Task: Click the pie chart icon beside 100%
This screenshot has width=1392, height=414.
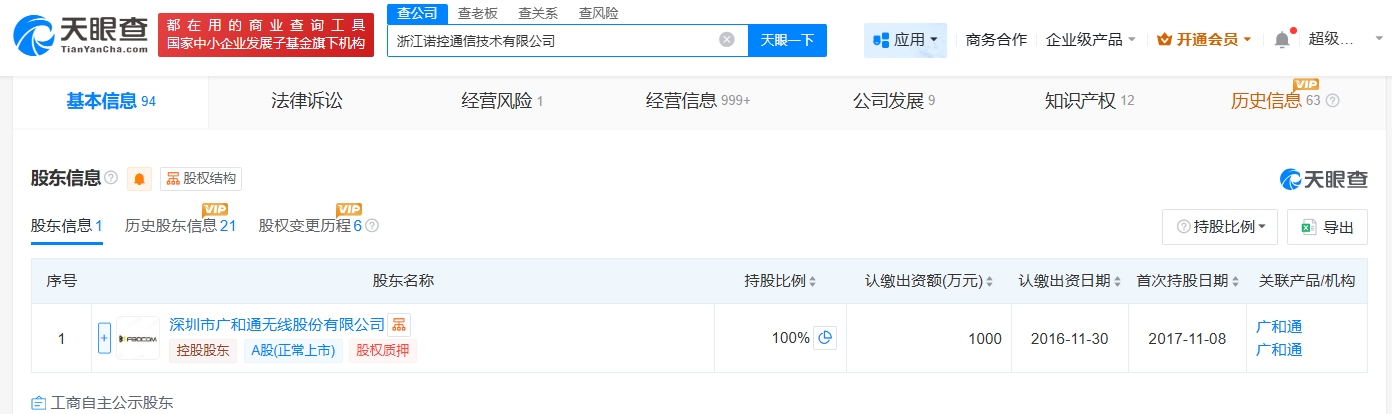Action: point(825,338)
